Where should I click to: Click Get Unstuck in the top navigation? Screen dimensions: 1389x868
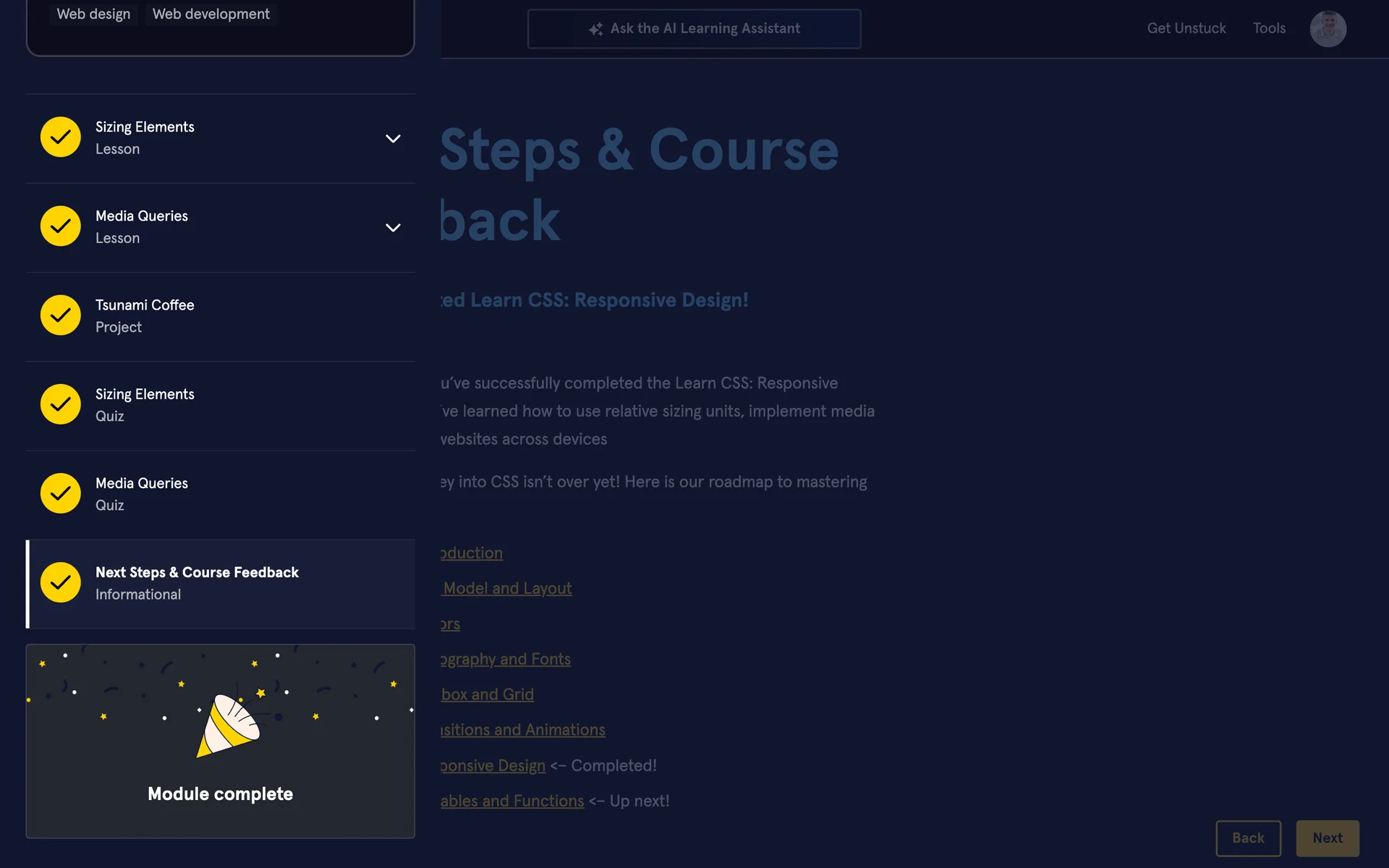click(x=1186, y=29)
